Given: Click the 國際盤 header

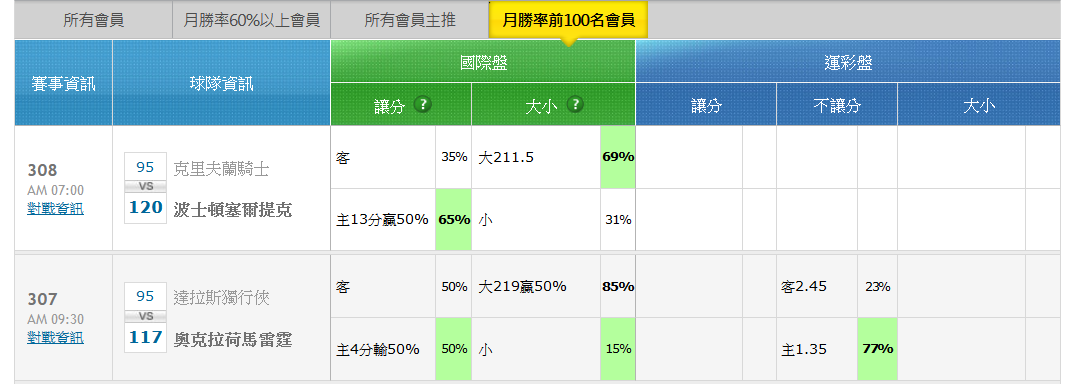Looking at the screenshot, I should click(x=483, y=62).
